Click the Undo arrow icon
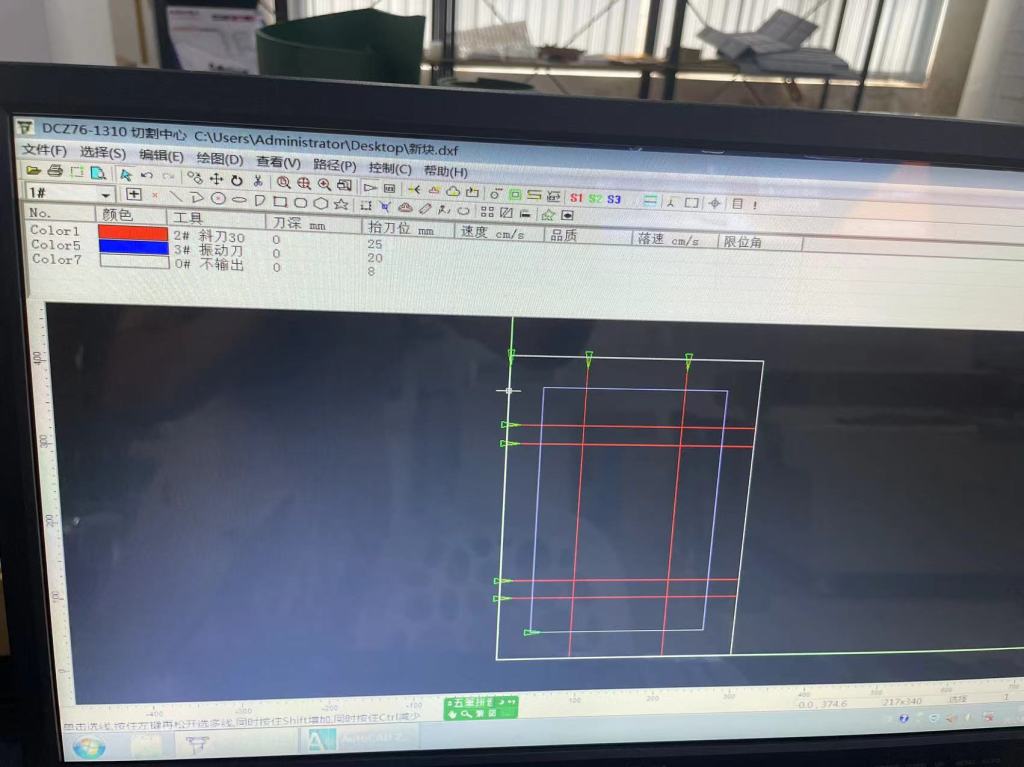The width and height of the screenshot is (1024, 767). tap(147, 176)
